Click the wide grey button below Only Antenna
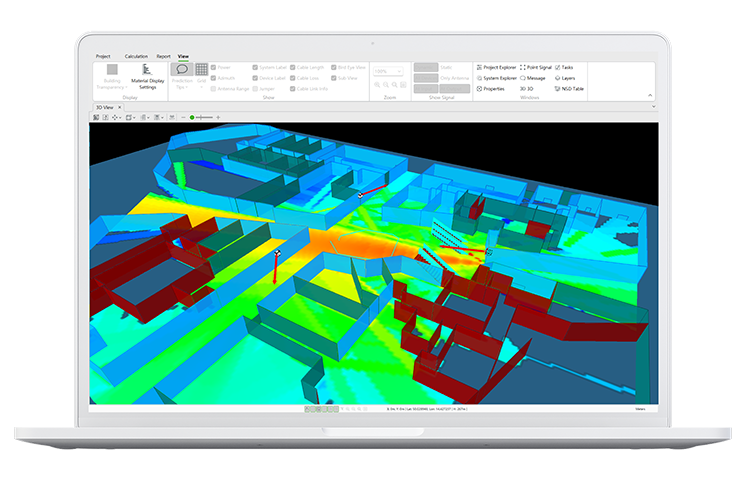 455,89
